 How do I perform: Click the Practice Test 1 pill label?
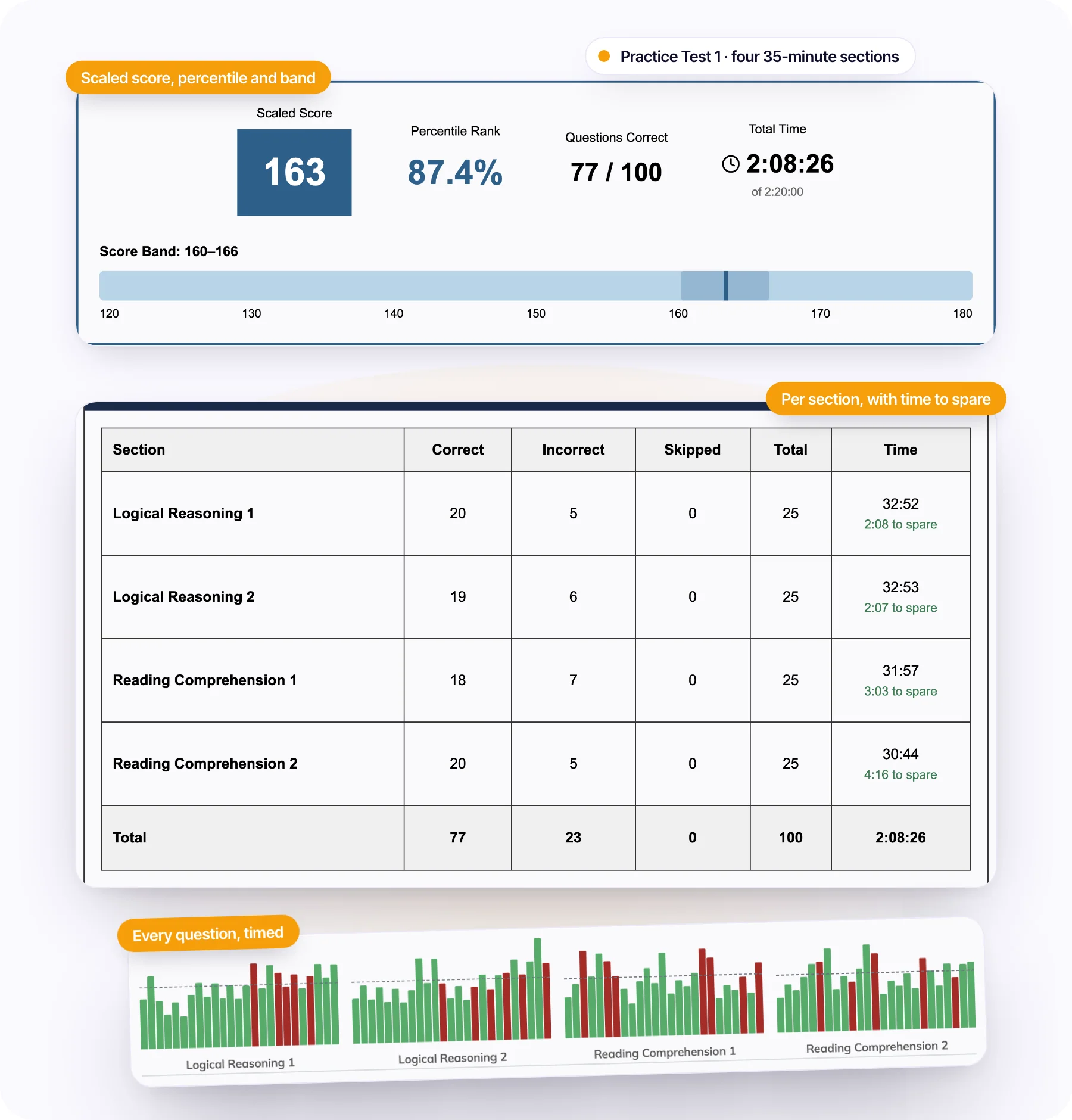(x=759, y=57)
